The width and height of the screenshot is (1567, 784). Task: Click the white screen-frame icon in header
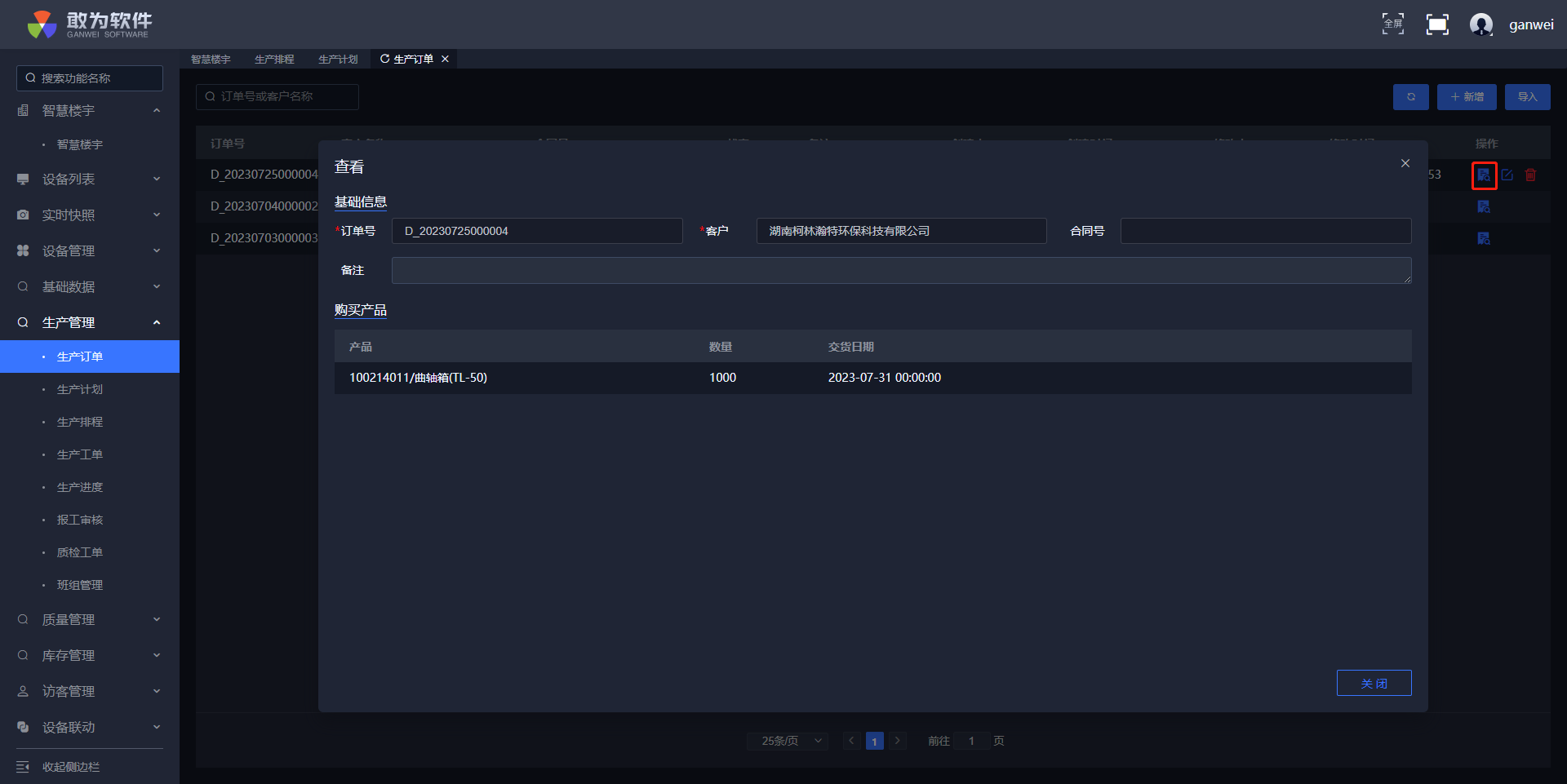click(1436, 24)
